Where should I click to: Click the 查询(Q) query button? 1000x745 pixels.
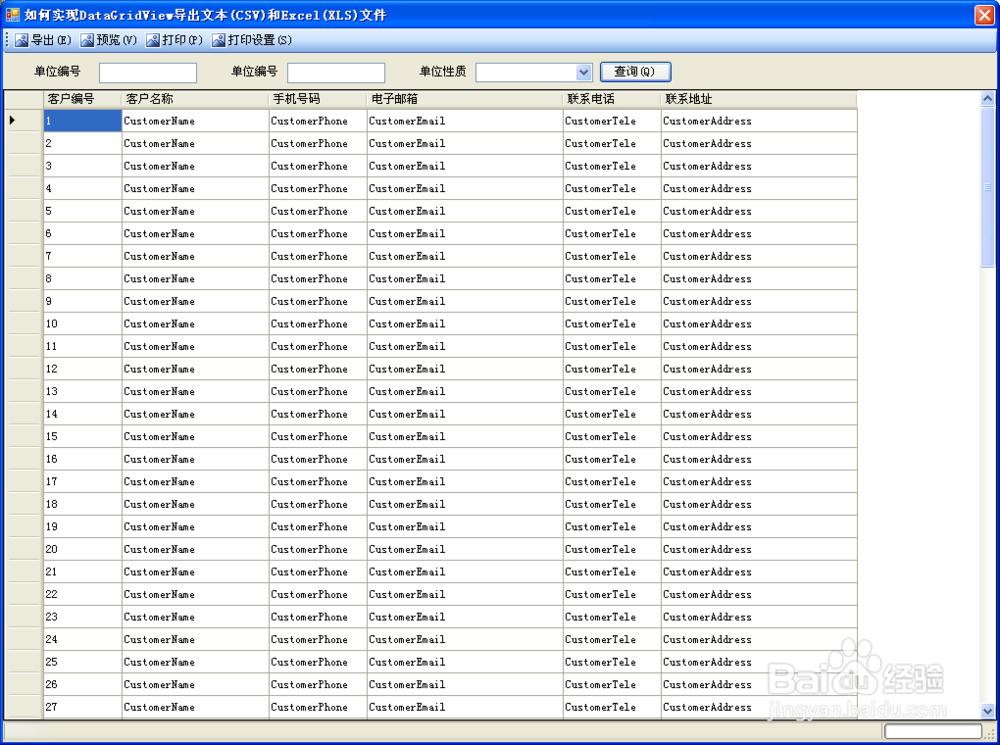point(636,71)
